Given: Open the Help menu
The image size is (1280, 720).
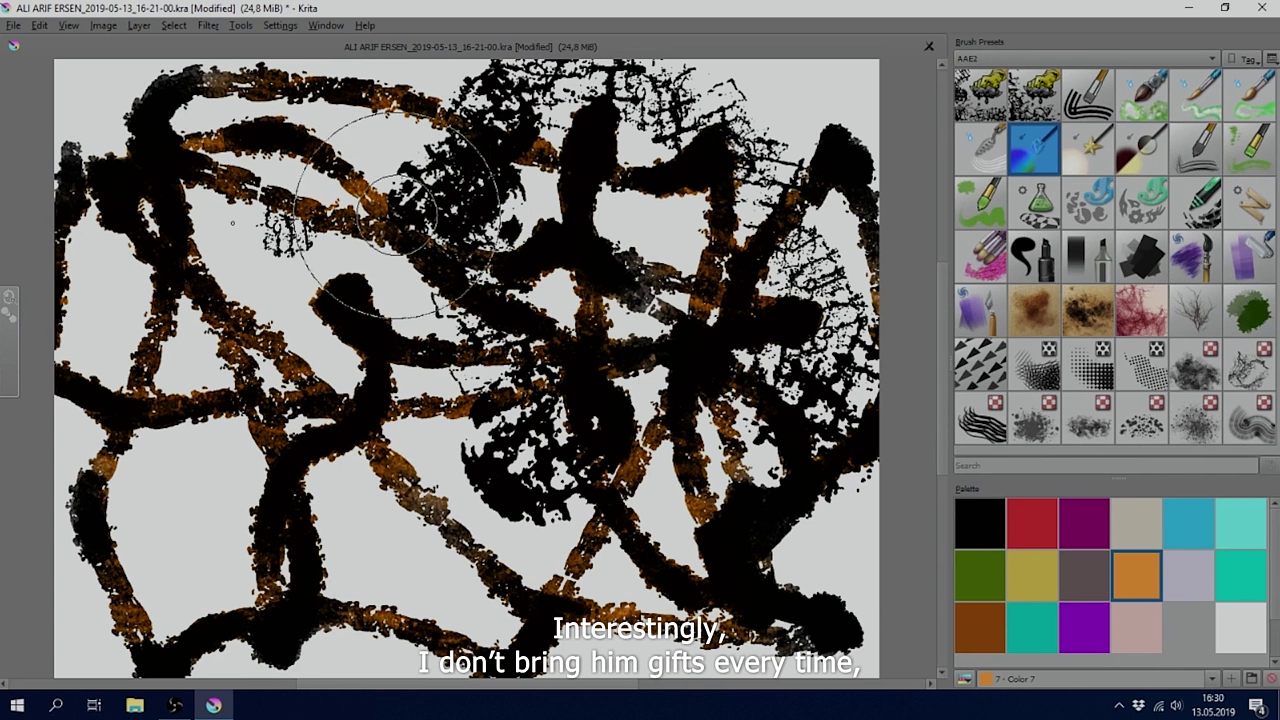Looking at the screenshot, I should pos(365,25).
